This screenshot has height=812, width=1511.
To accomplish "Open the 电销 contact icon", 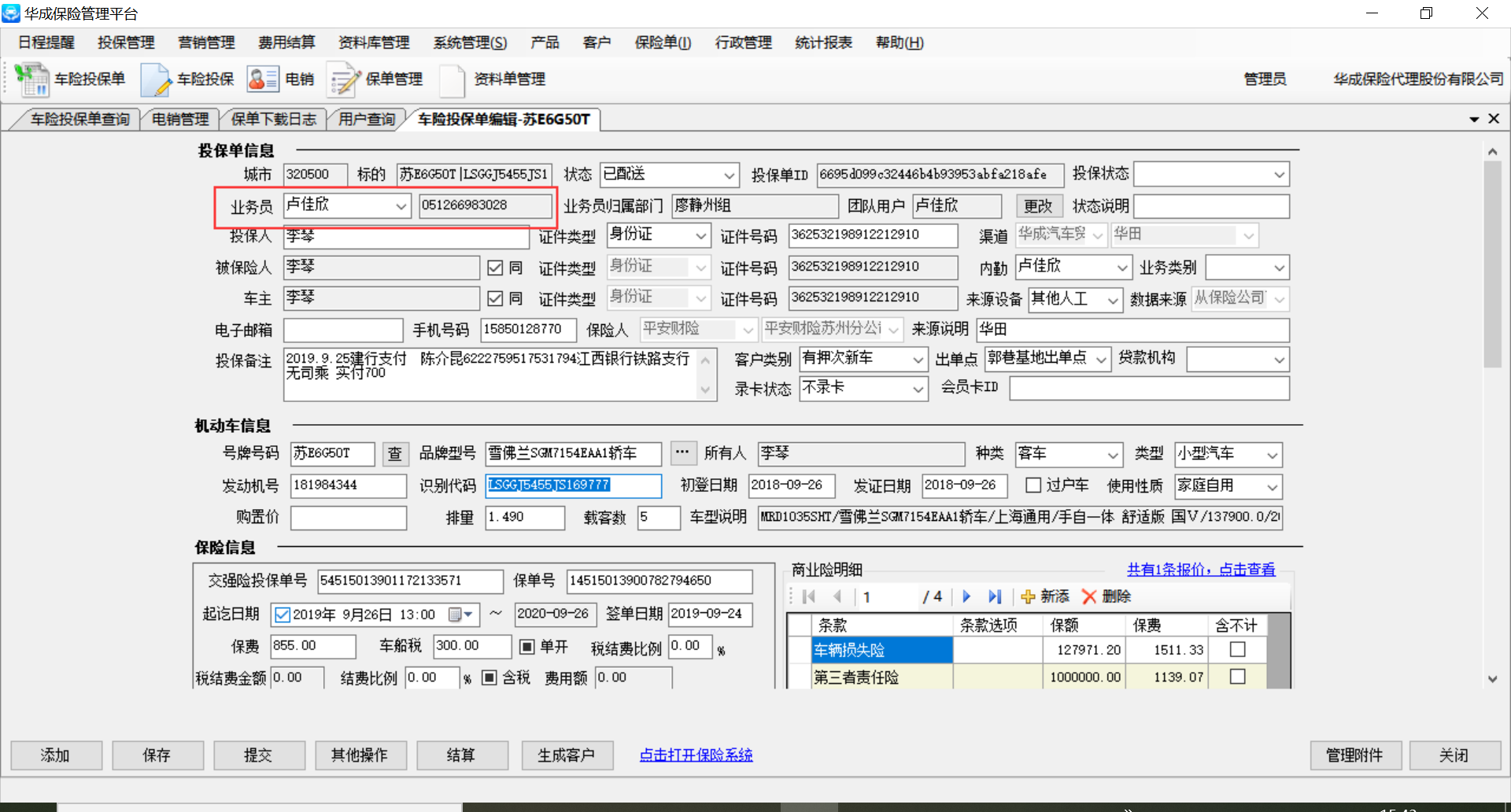I will pyautogui.click(x=263, y=79).
